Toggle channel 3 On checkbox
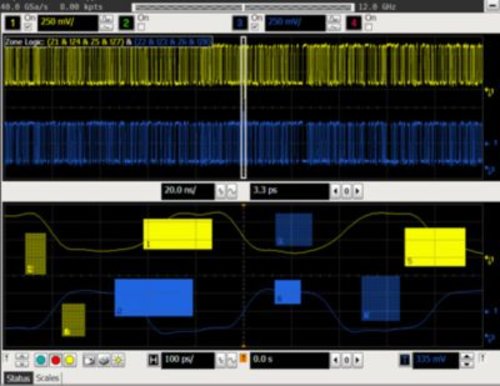Image resolution: width=500 pixels, height=386 pixels. click(255, 26)
